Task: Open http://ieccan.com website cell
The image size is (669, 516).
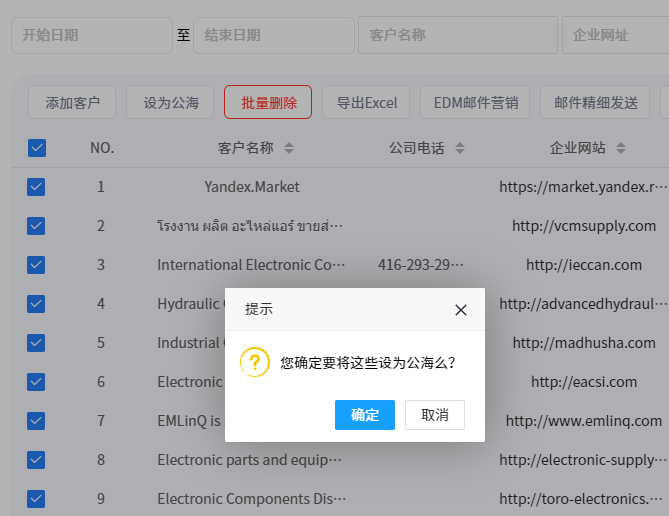Action: (x=584, y=265)
